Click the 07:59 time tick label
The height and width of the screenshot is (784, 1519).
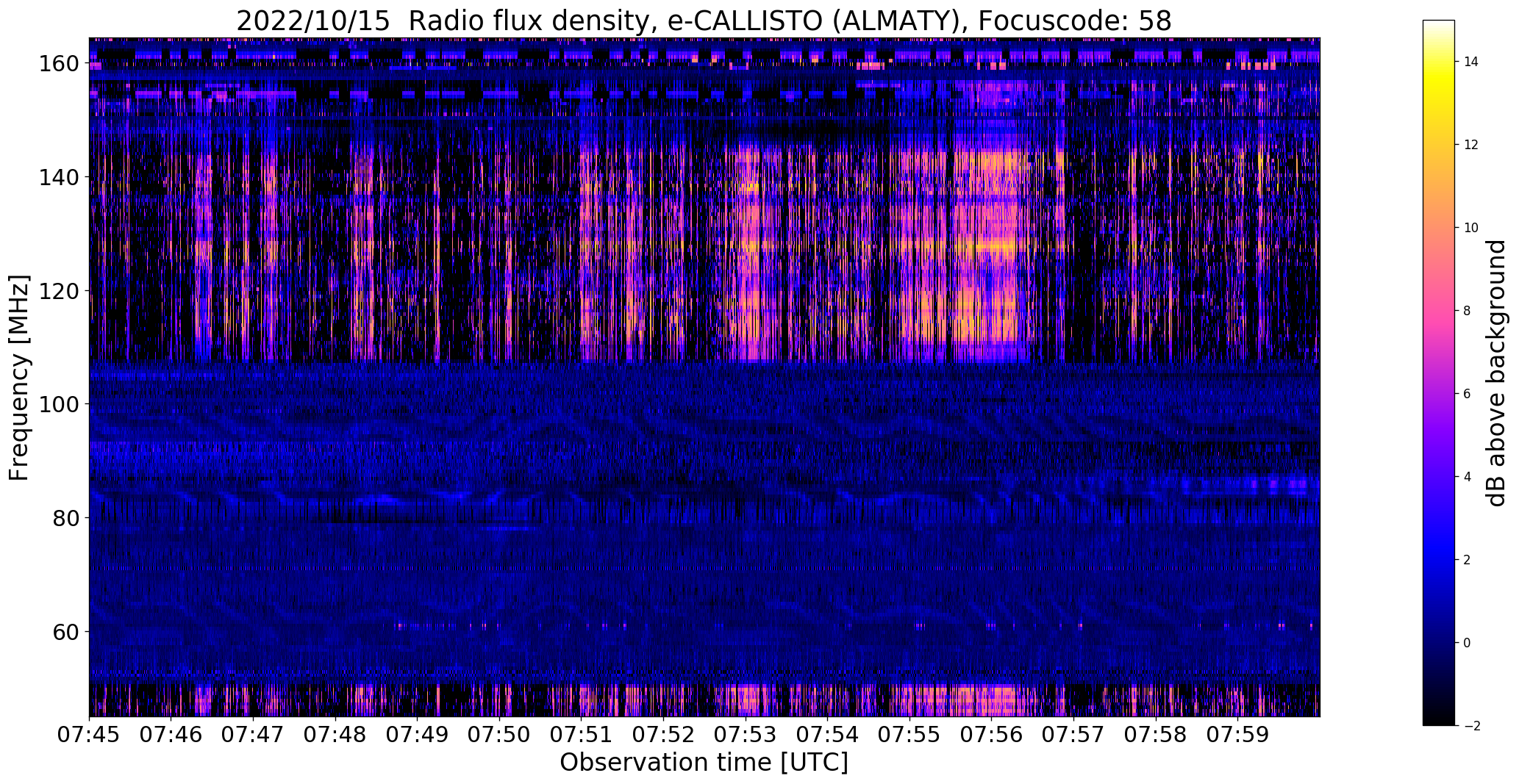tap(1239, 734)
